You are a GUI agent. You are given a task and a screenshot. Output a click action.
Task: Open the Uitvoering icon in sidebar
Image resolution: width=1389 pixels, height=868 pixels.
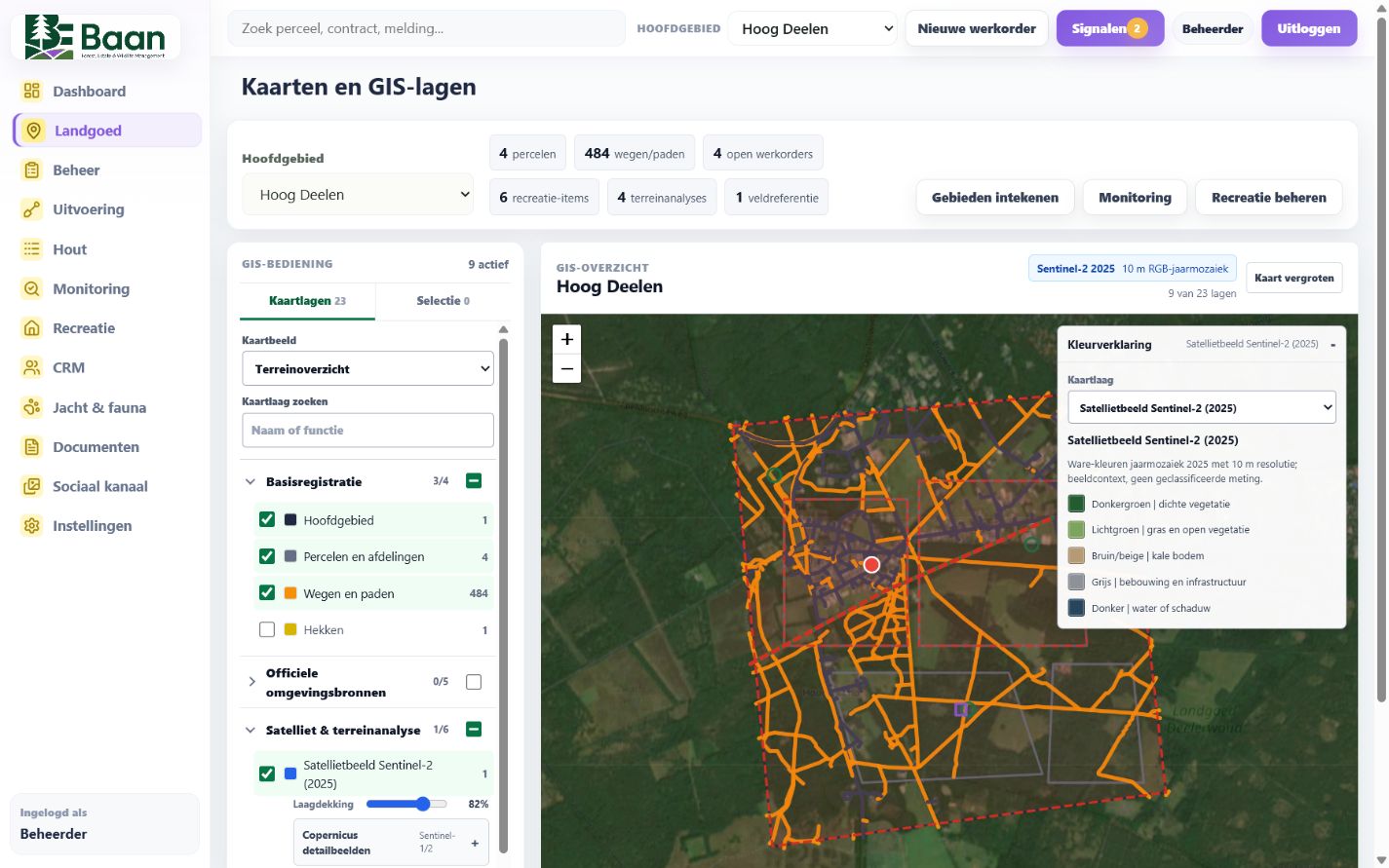click(32, 209)
